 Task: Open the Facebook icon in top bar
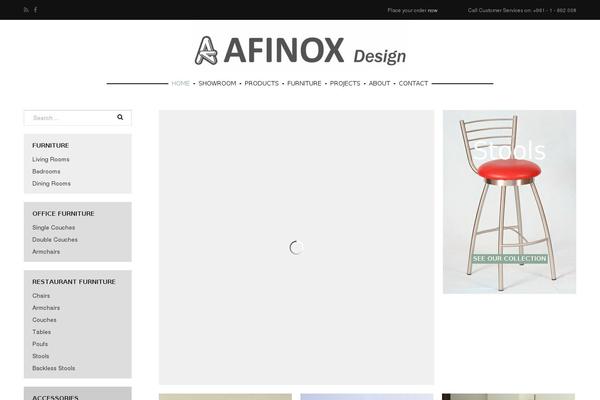[36, 10]
